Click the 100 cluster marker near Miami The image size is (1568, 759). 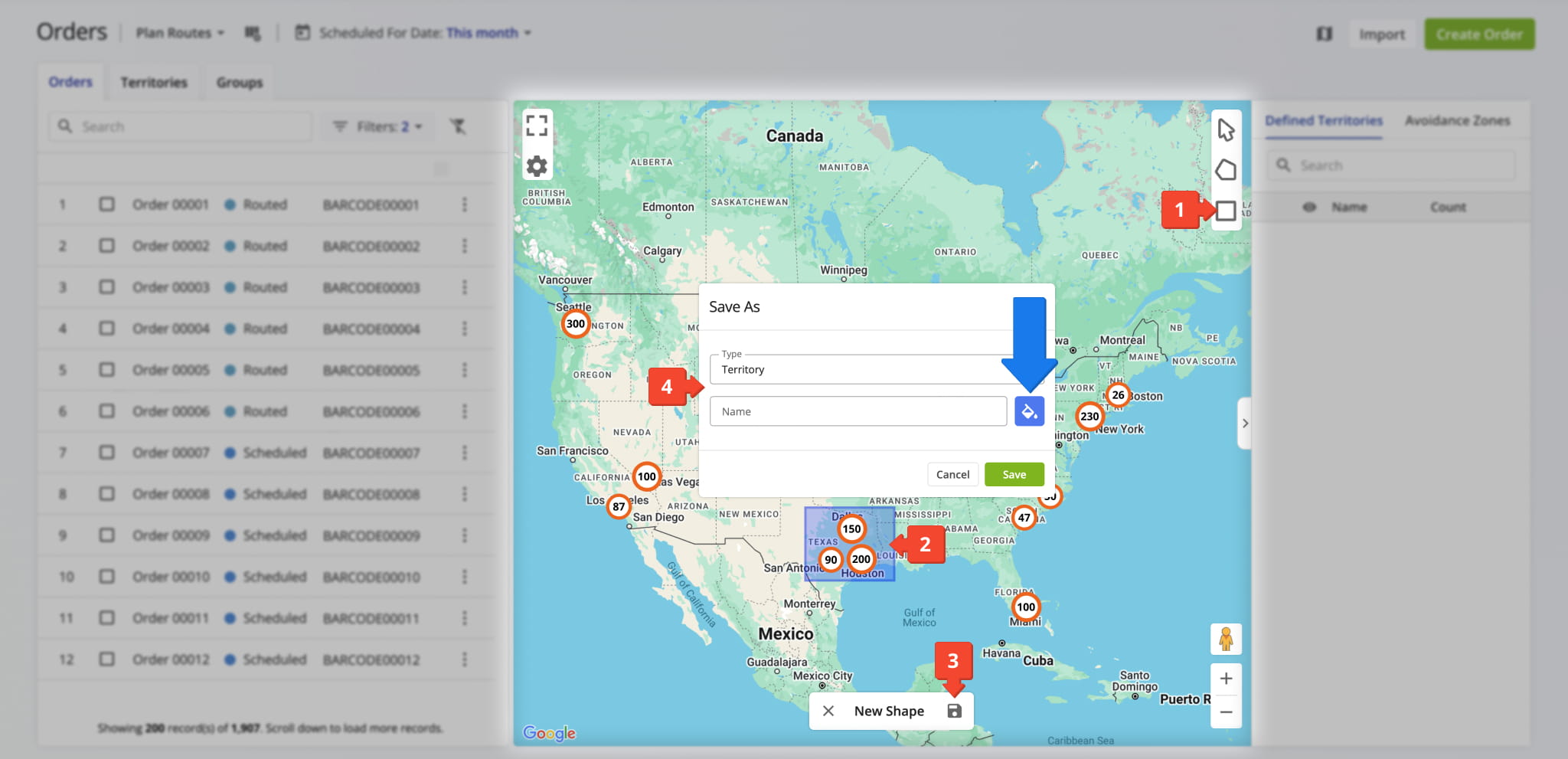pyautogui.click(x=1026, y=607)
